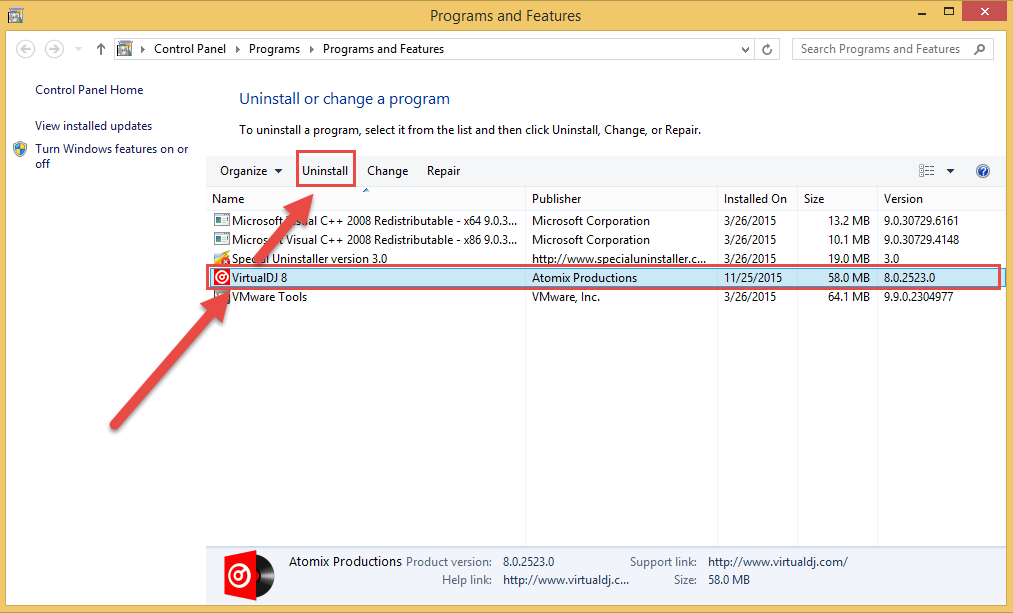Sort the list by Name column
This screenshot has height=613, width=1013.
click(366, 199)
